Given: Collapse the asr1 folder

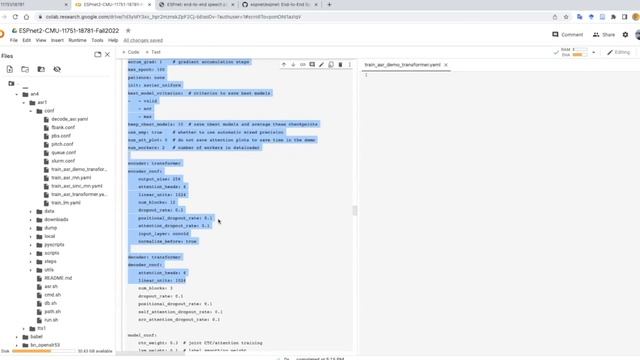Looking at the screenshot, I should (x=24, y=102).
